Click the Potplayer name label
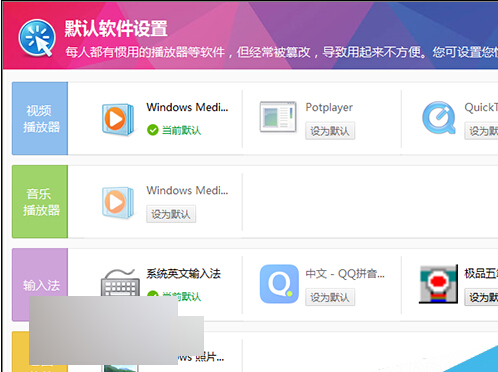 [x=329, y=108]
